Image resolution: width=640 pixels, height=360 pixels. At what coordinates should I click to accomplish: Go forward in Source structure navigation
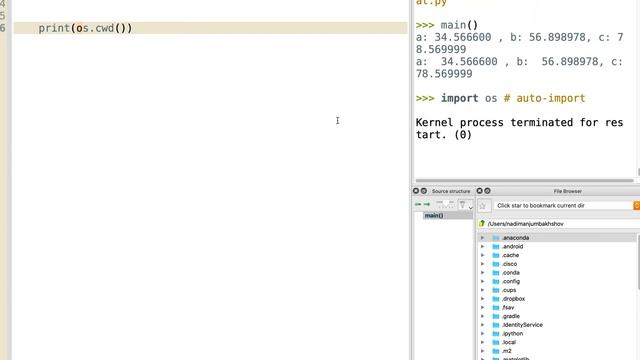pyautogui.click(x=427, y=204)
